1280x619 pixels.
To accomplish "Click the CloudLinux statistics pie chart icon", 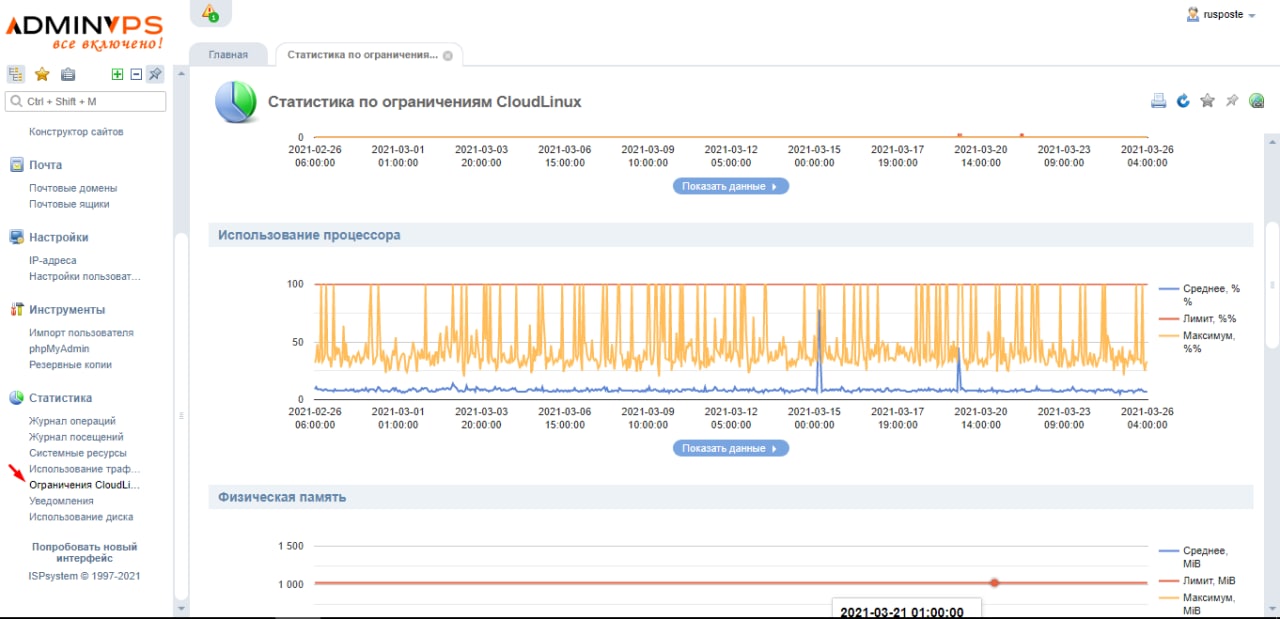I will tap(236, 102).
